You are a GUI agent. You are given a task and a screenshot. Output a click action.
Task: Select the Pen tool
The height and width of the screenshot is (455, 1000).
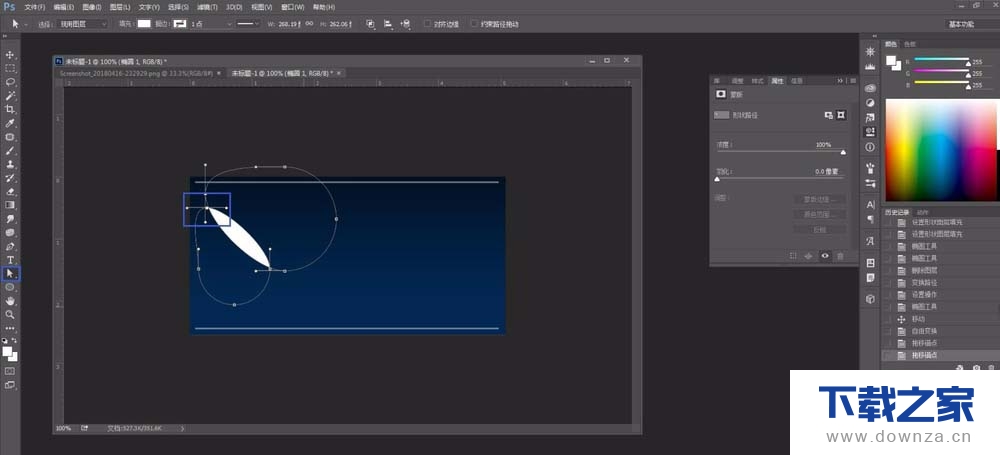point(10,246)
